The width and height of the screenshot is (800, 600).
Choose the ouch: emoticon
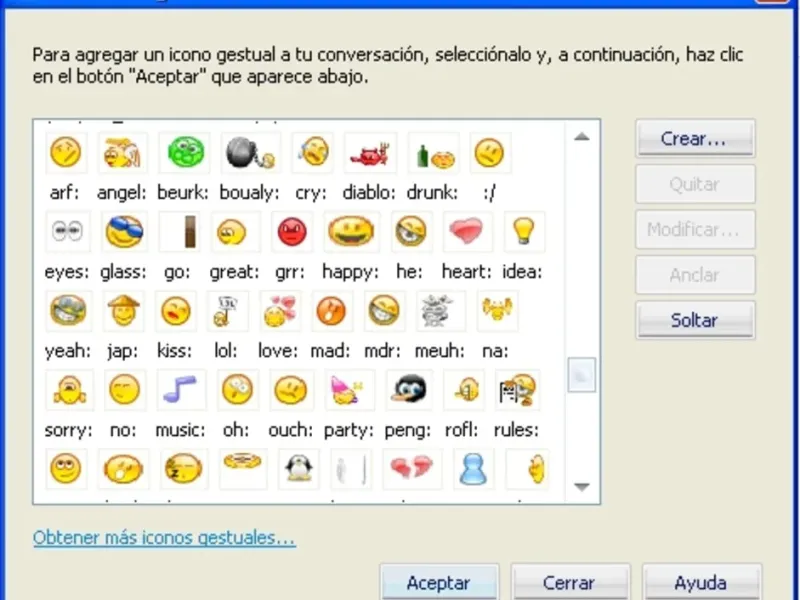click(290, 390)
